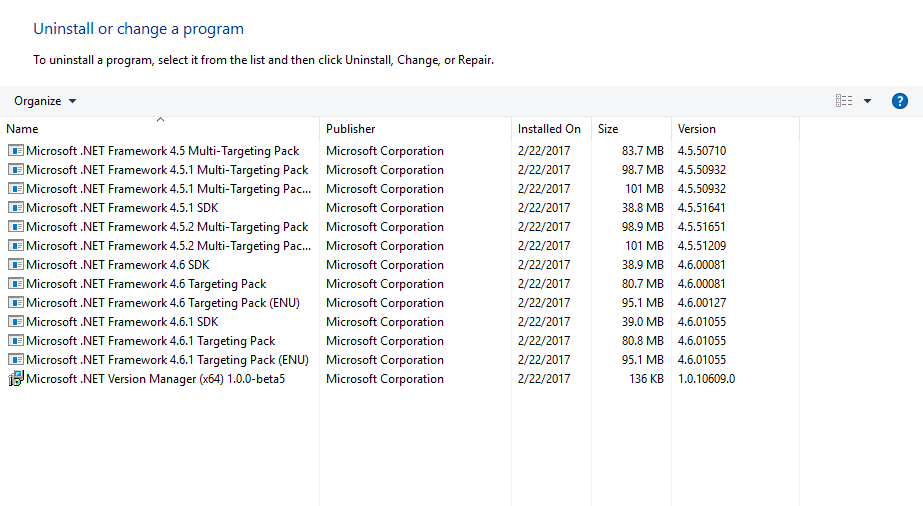Select 'Microsoft .NET Framework 4.6 SDK' name

(x=118, y=265)
